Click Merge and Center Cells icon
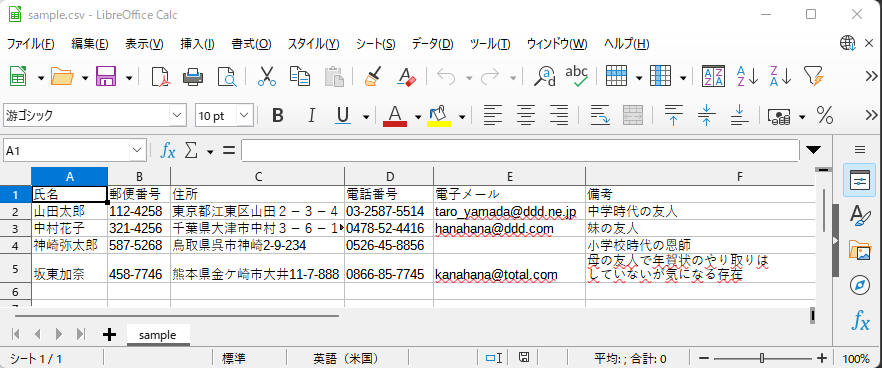Viewport: 882px width, 368px height. point(633,116)
